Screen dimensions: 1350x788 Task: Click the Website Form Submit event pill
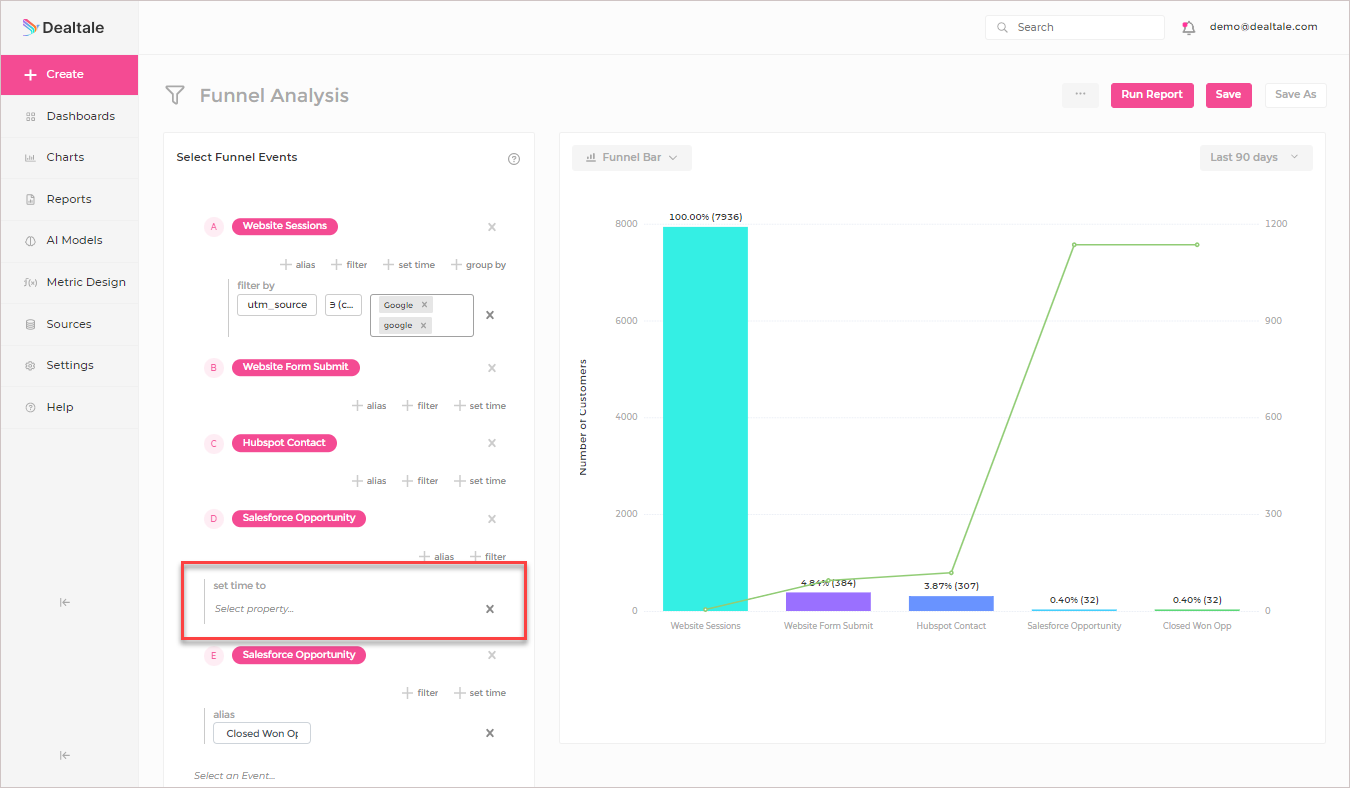point(295,367)
